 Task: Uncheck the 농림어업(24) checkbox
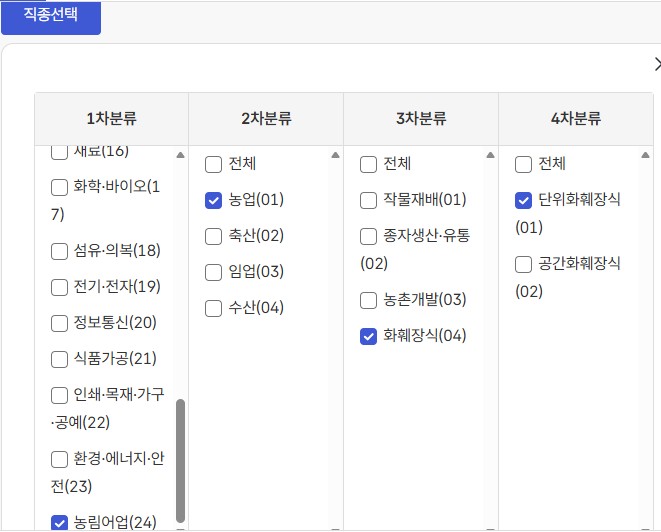tap(59, 521)
